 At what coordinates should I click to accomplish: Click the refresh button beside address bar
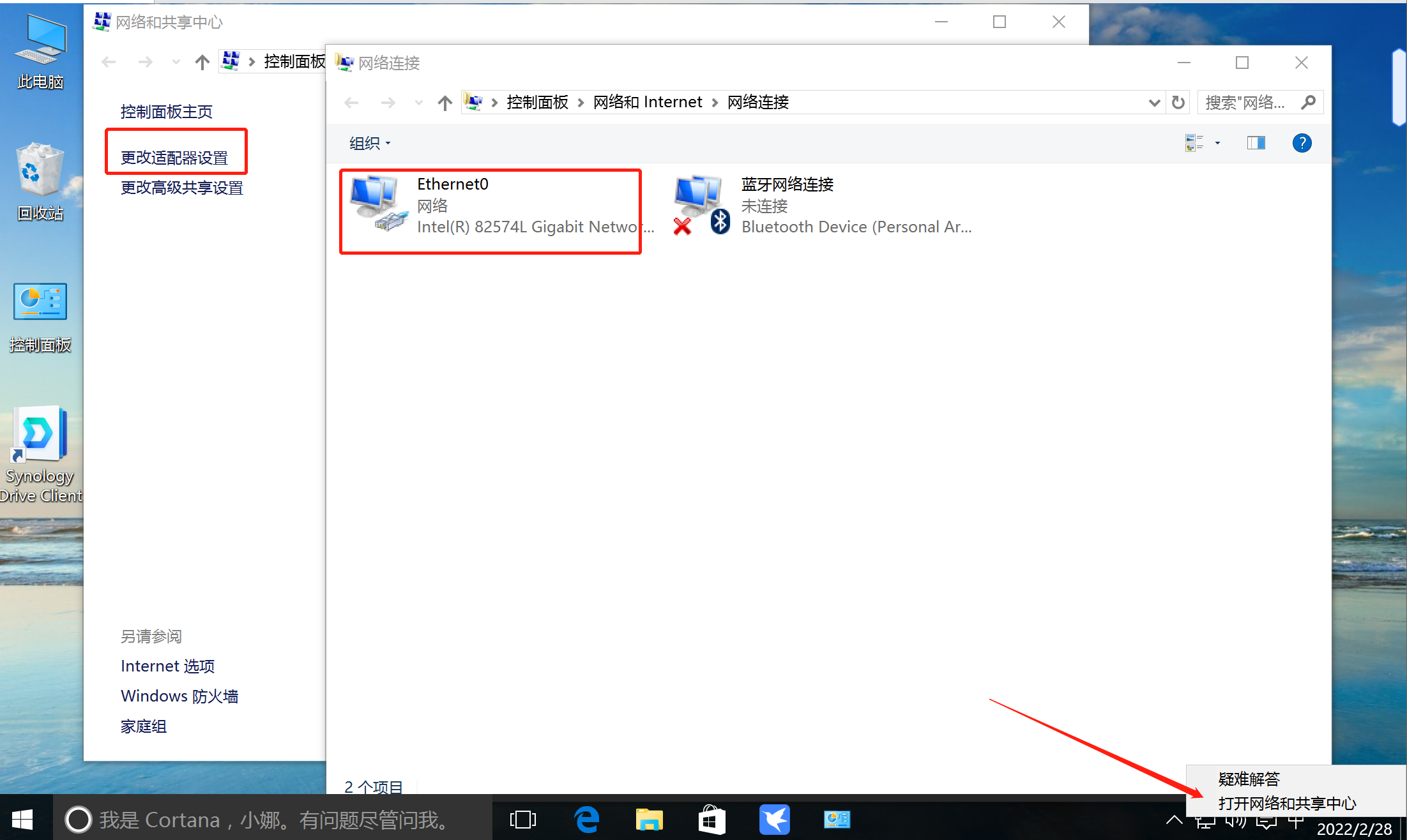click(x=1178, y=102)
